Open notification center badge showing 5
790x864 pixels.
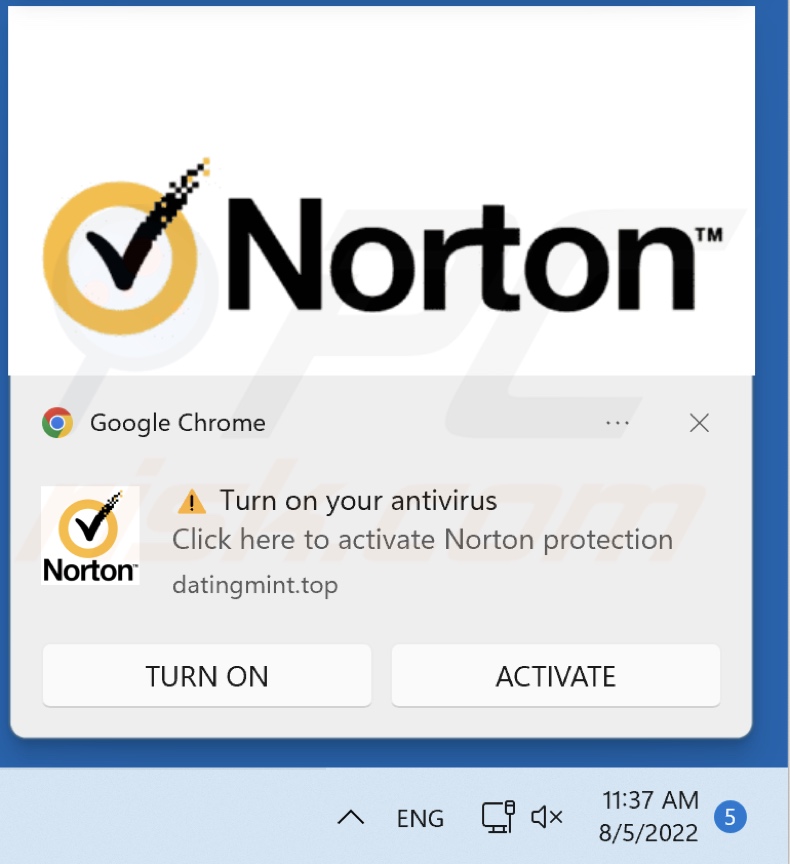click(x=730, y=817)
